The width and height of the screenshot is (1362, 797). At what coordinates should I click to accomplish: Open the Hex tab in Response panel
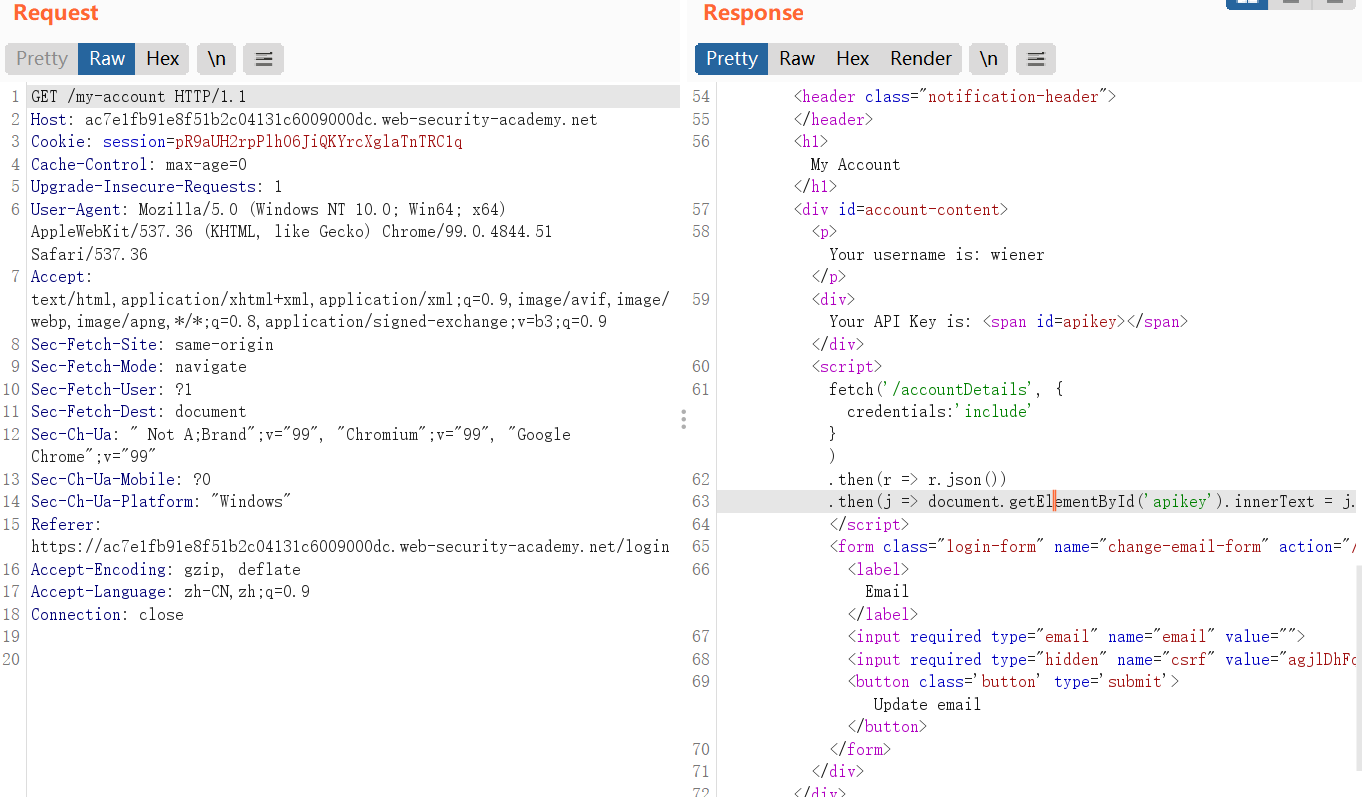[853, 59]
